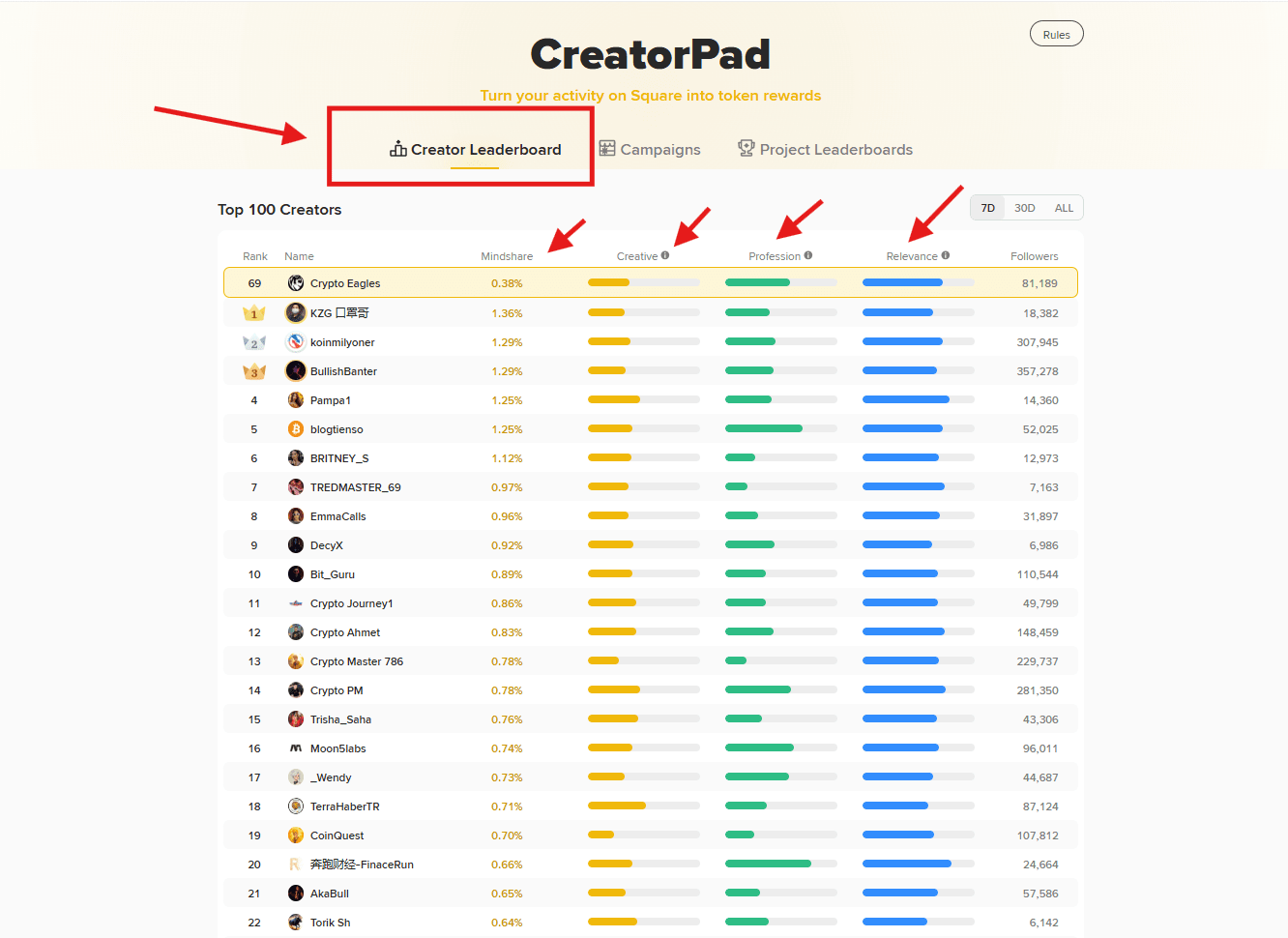Click Crypto PM followers 281,350
The image size is (1288, 938).
pyautogui.click(x=1038, y=690)
